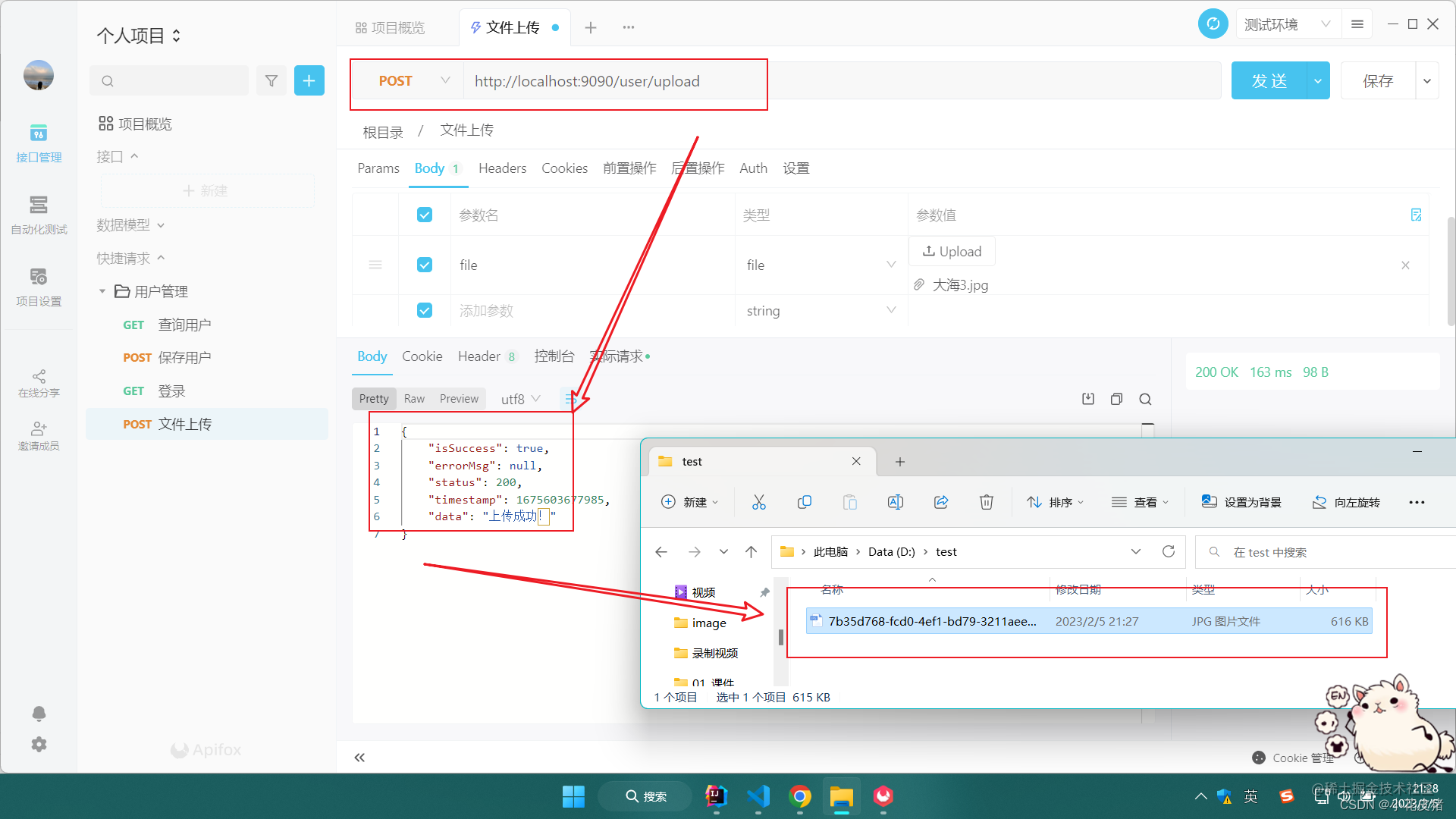Uncheck the file parameter checkbox
Viewport: 1456px width, 819px height.
pyautogui.click(x=425, y=265)
